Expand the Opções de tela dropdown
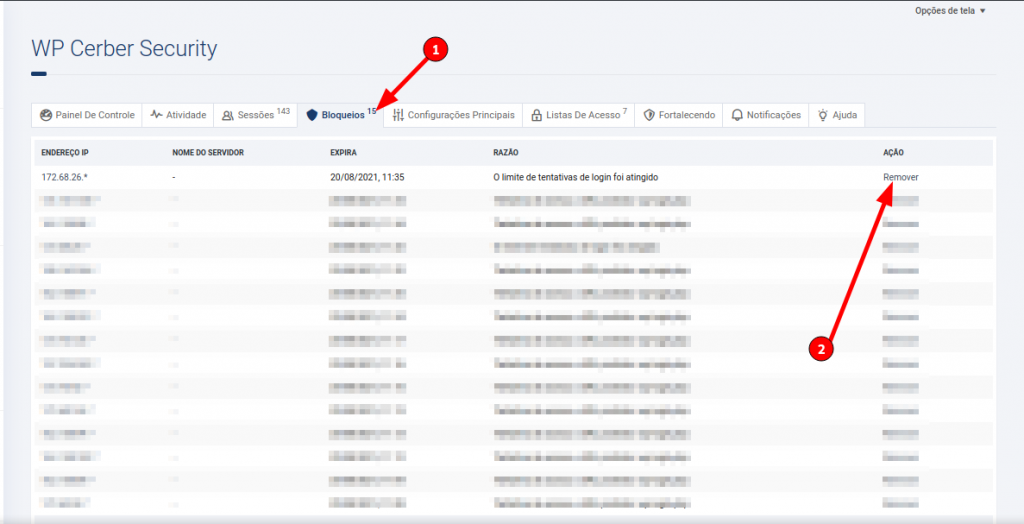 (950, 10)
